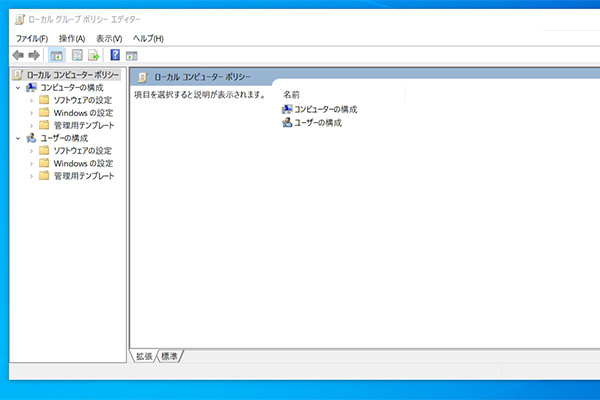The image size is (600, 400).
Task: Collapse the ユーザーの構成 tree node
Action: 18,138
